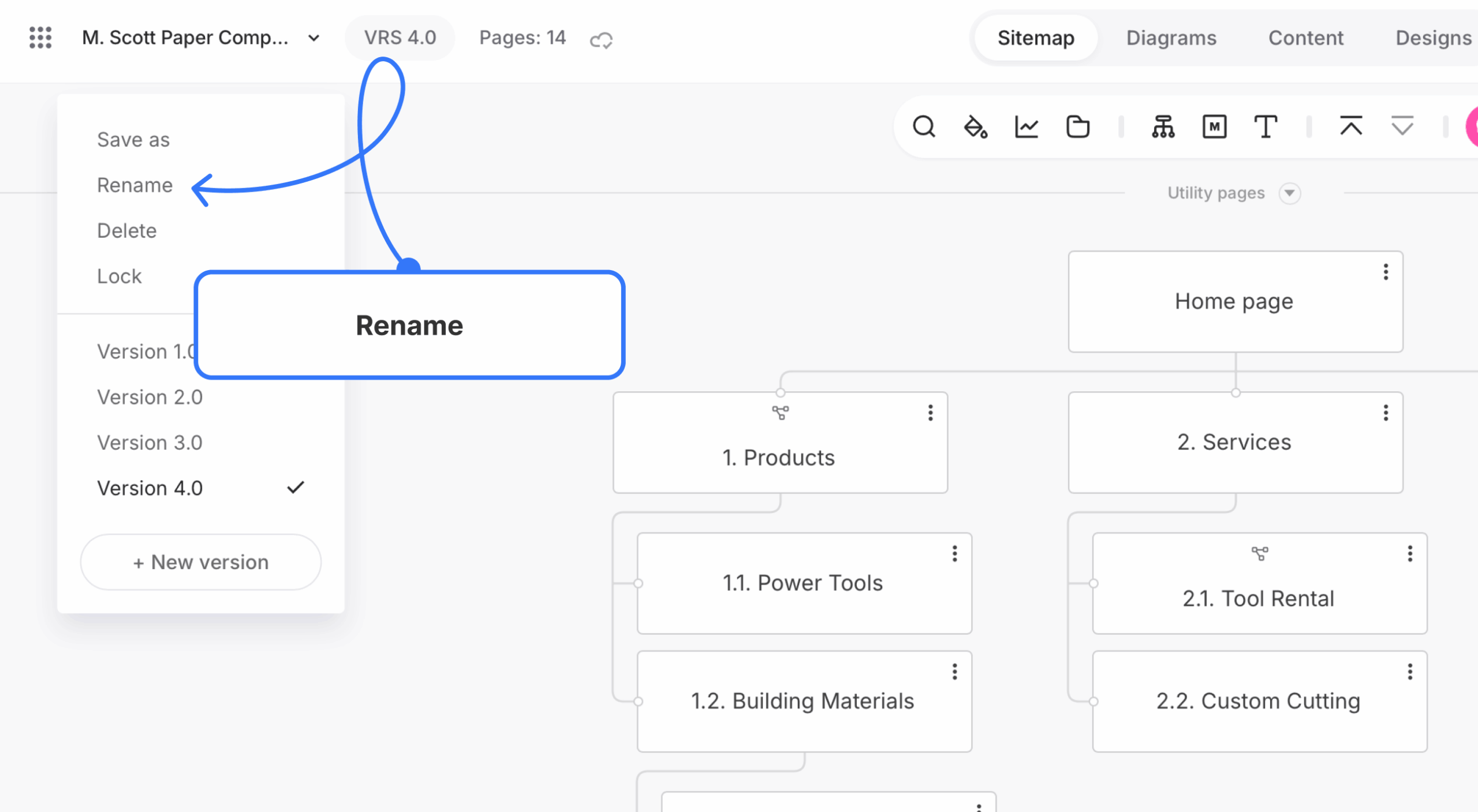
Task: Select the Text tool icon
Action: click(x=1266, y=126)
